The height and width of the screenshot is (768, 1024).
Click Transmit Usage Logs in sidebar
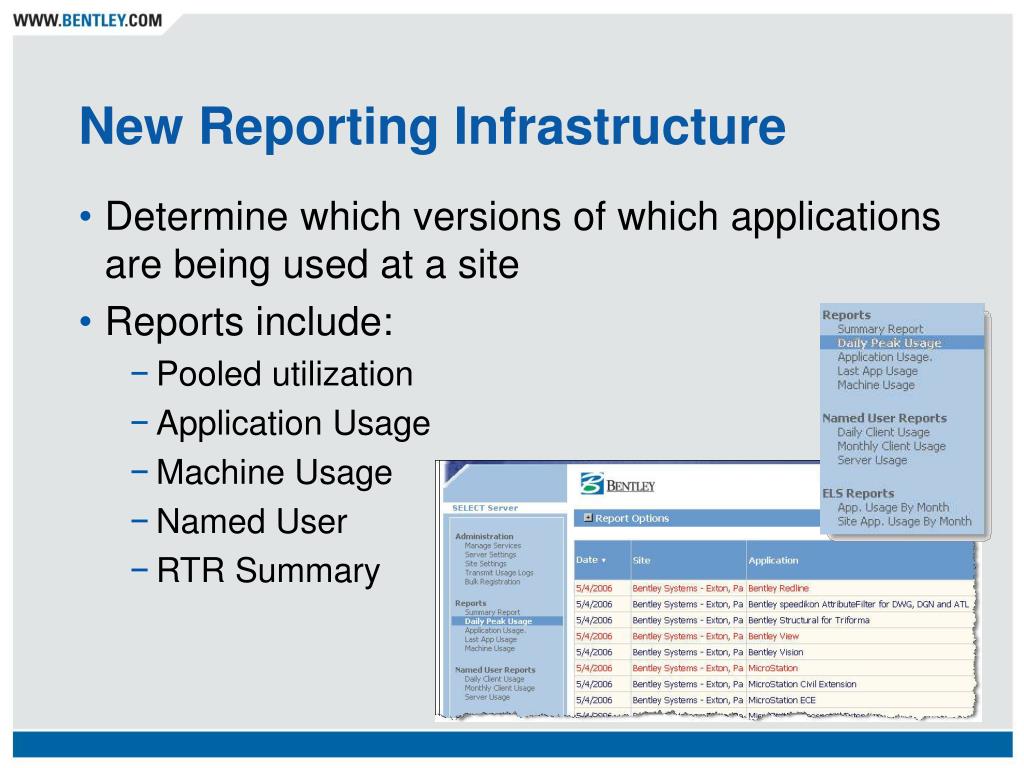(499, 573)
